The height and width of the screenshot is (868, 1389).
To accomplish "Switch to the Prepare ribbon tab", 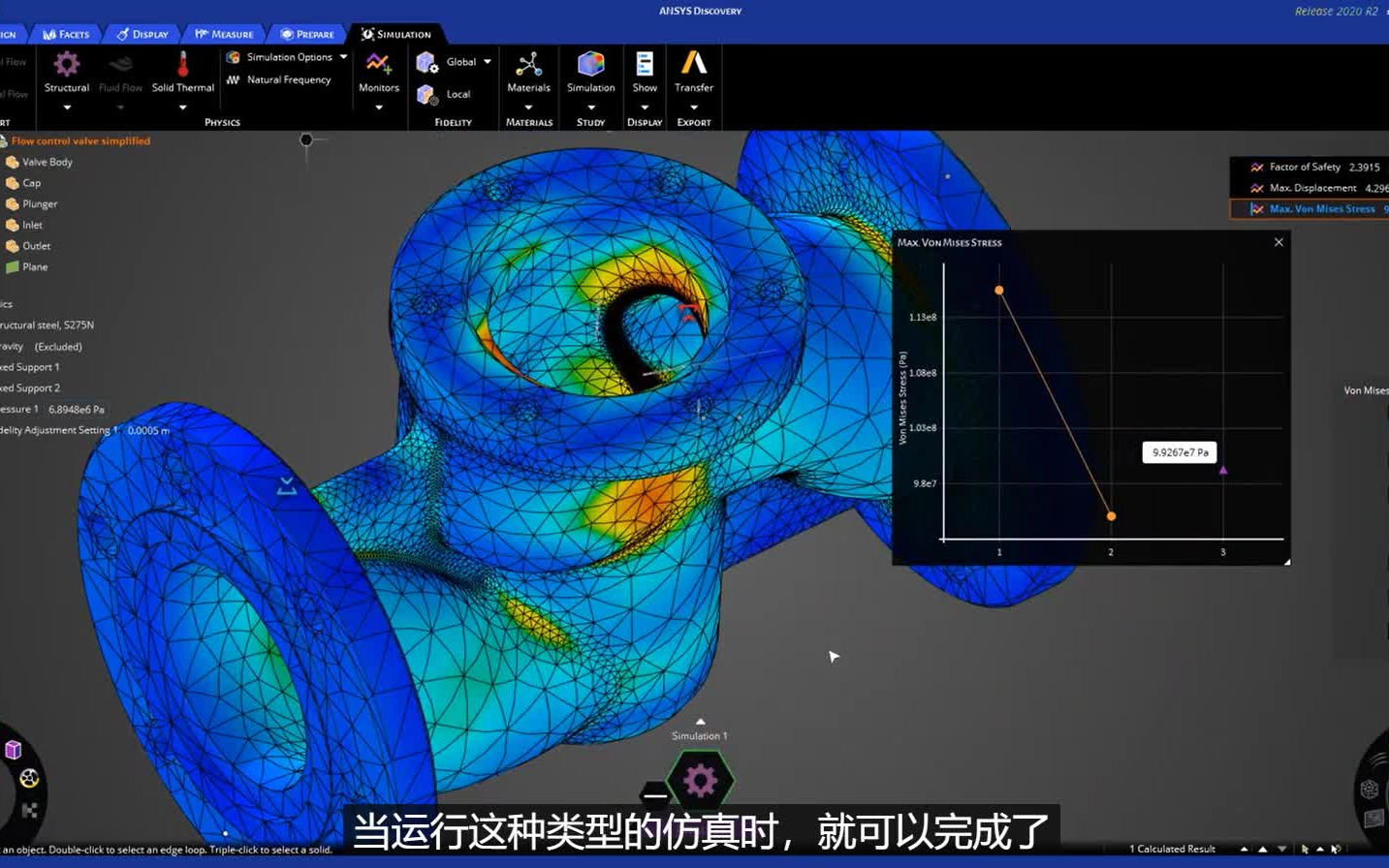I will coord(308,33).
